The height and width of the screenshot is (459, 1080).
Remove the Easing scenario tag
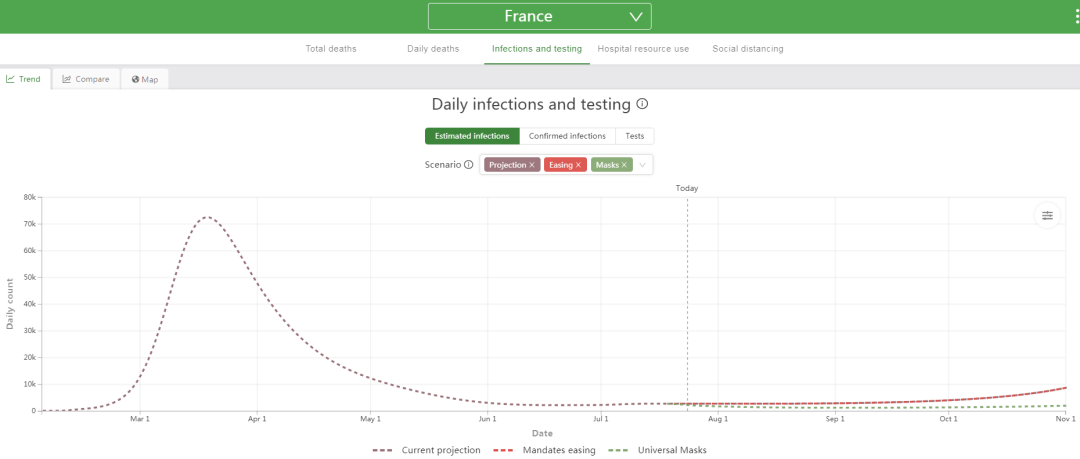[x=580, y=165]
